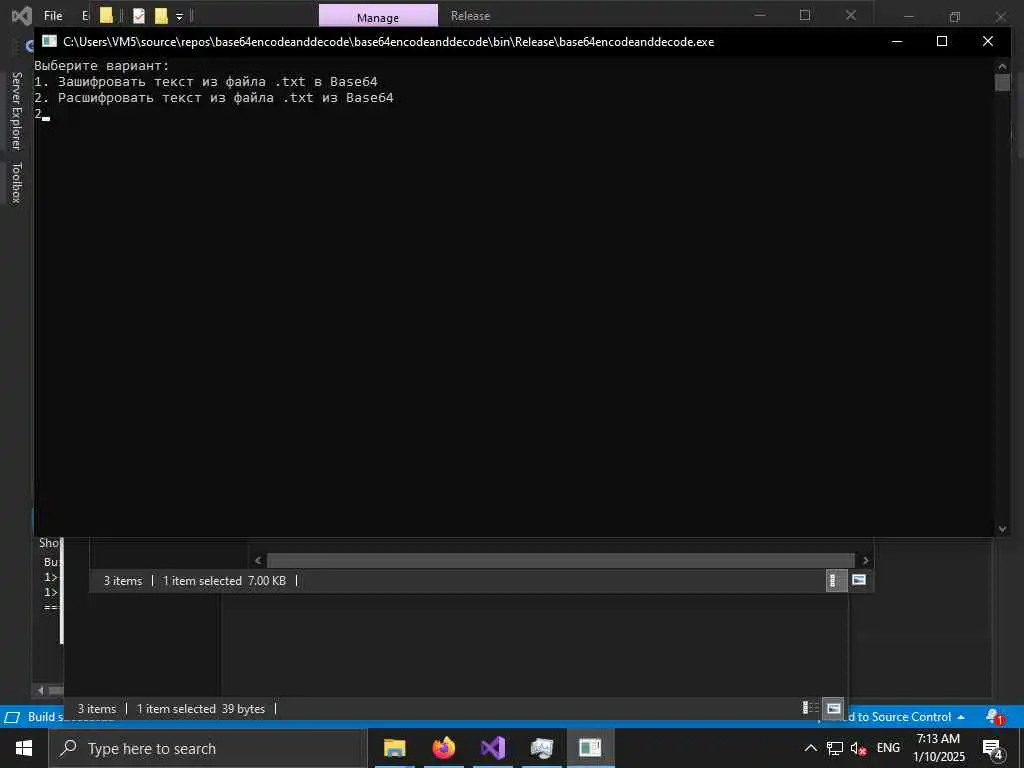
Task: Open the Server Explorer side tab
Action: tap(16, 110)
